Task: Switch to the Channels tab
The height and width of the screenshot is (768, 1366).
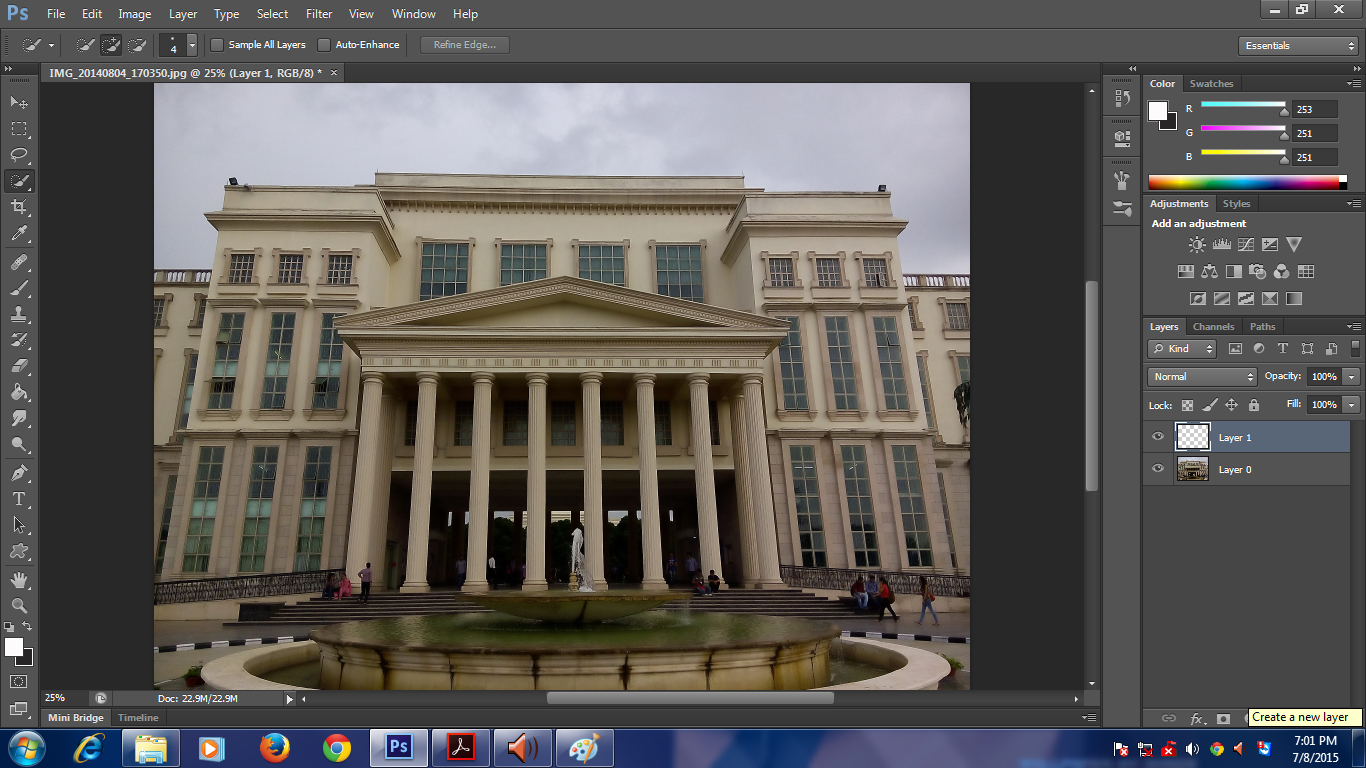Action: [x=1213, y=327]
